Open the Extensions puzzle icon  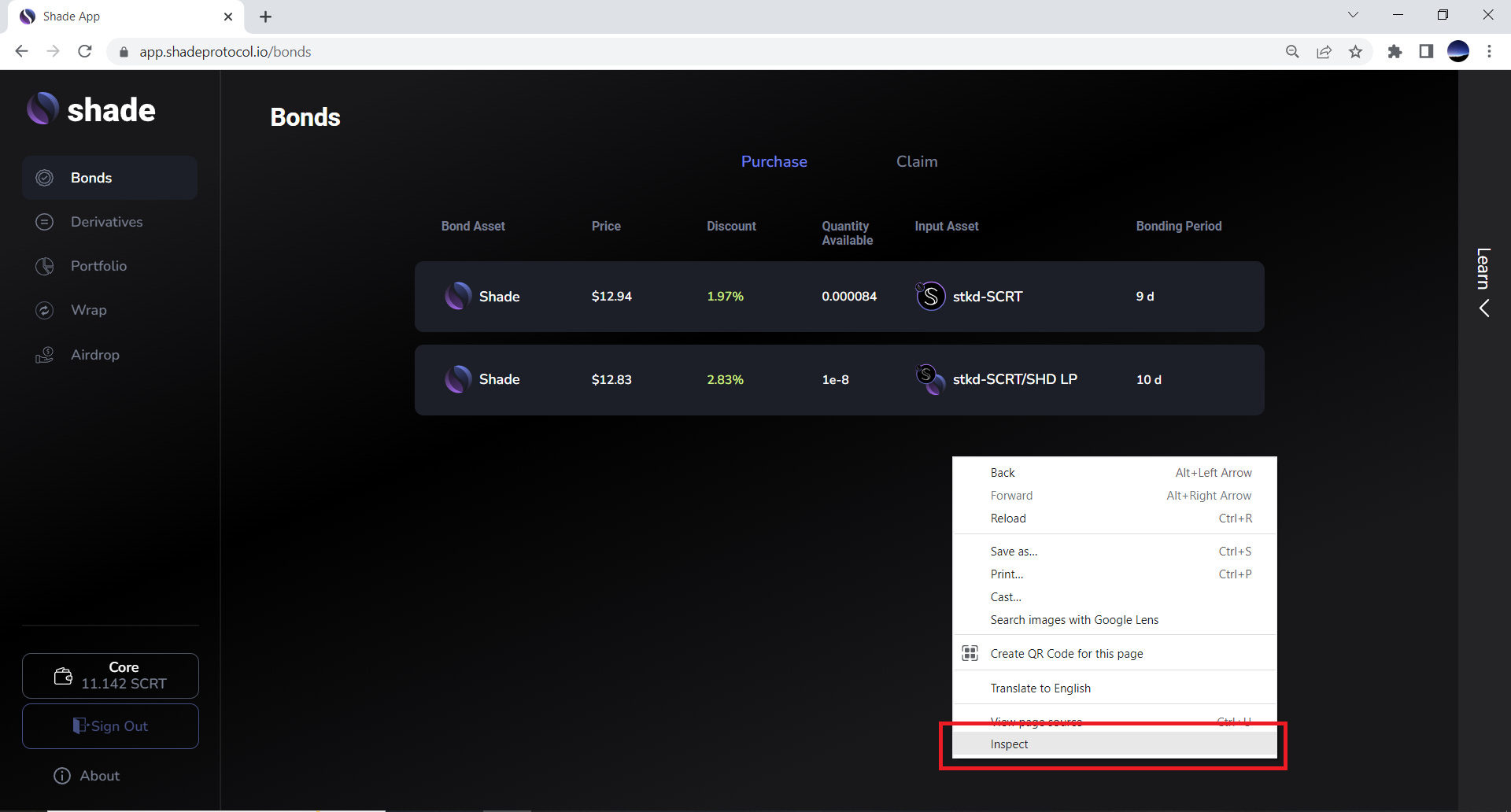tap(1395, 52)
